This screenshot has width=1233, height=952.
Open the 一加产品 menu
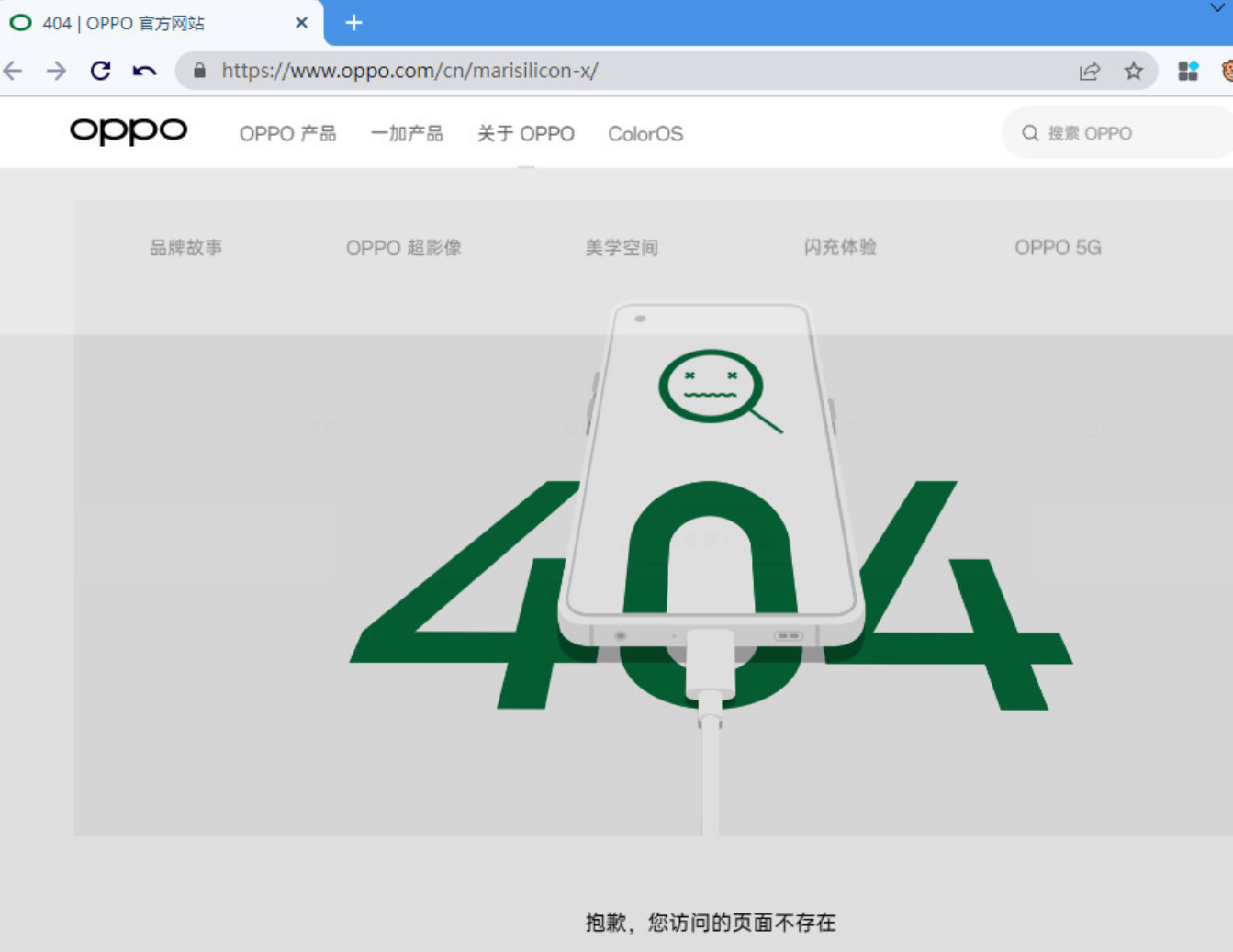[407, 134]
